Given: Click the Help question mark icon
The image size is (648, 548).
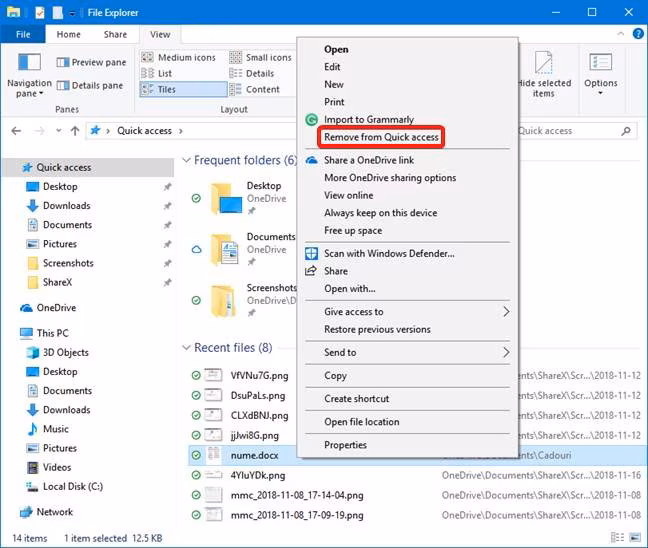Looking at the screenshot, I should click(638, 34).
